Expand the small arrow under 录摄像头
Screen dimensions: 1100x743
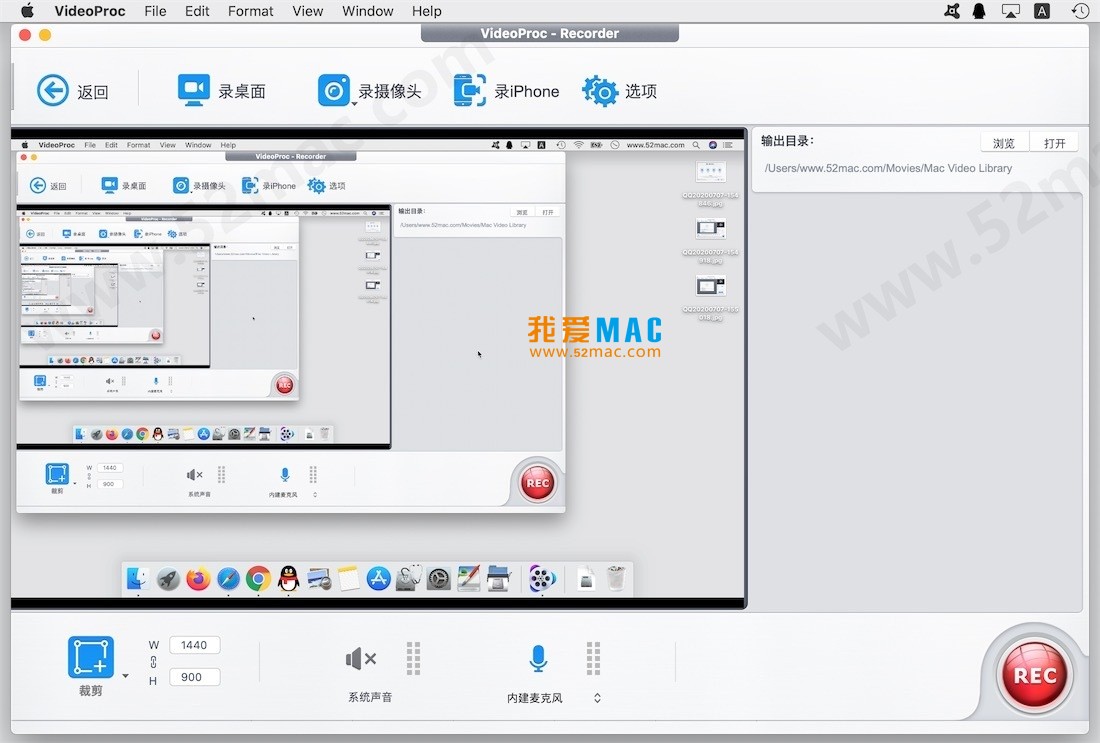tap(354, 104)
